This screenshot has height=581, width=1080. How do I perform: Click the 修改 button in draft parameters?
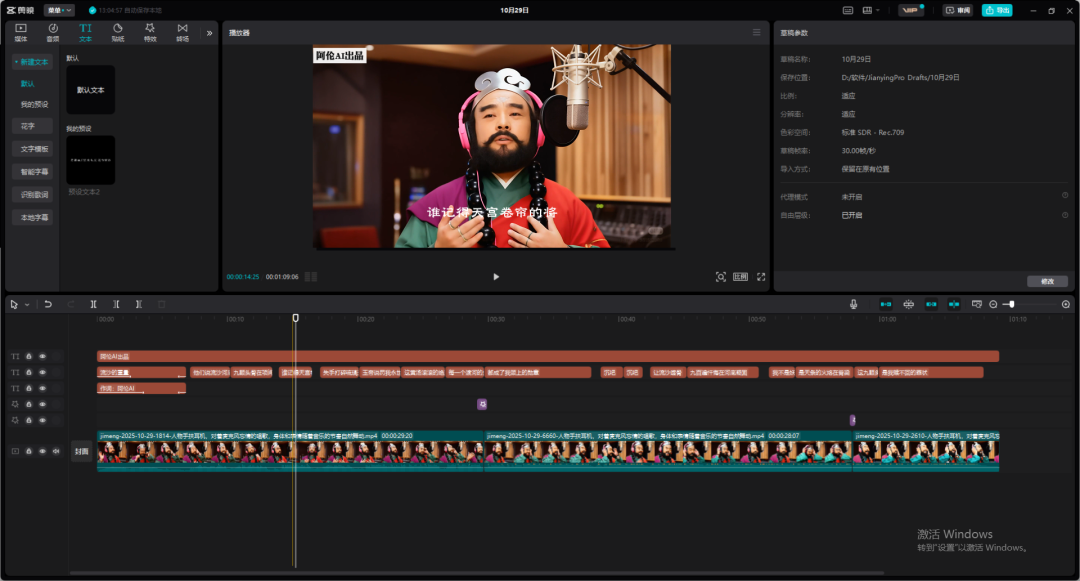(1047, 281)
